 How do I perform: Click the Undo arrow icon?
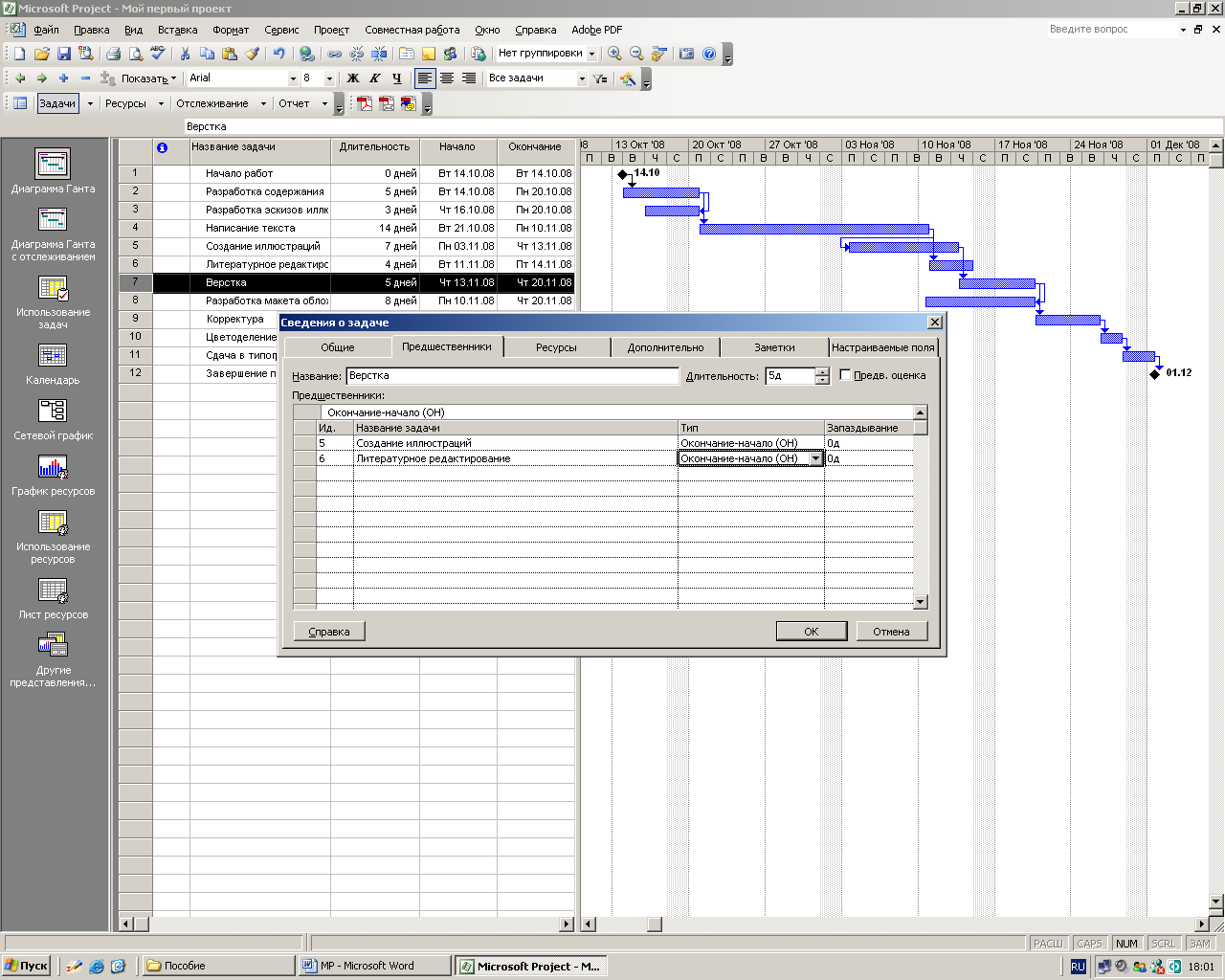[x=278, y=54]
